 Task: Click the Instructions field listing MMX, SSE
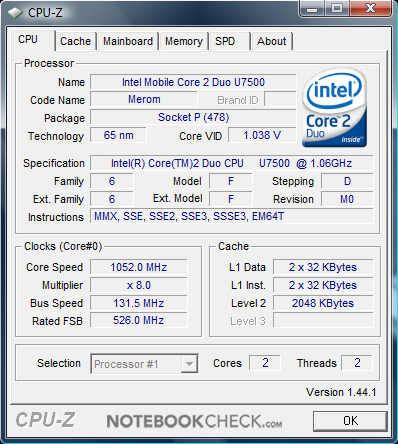(x=231, y=216)
